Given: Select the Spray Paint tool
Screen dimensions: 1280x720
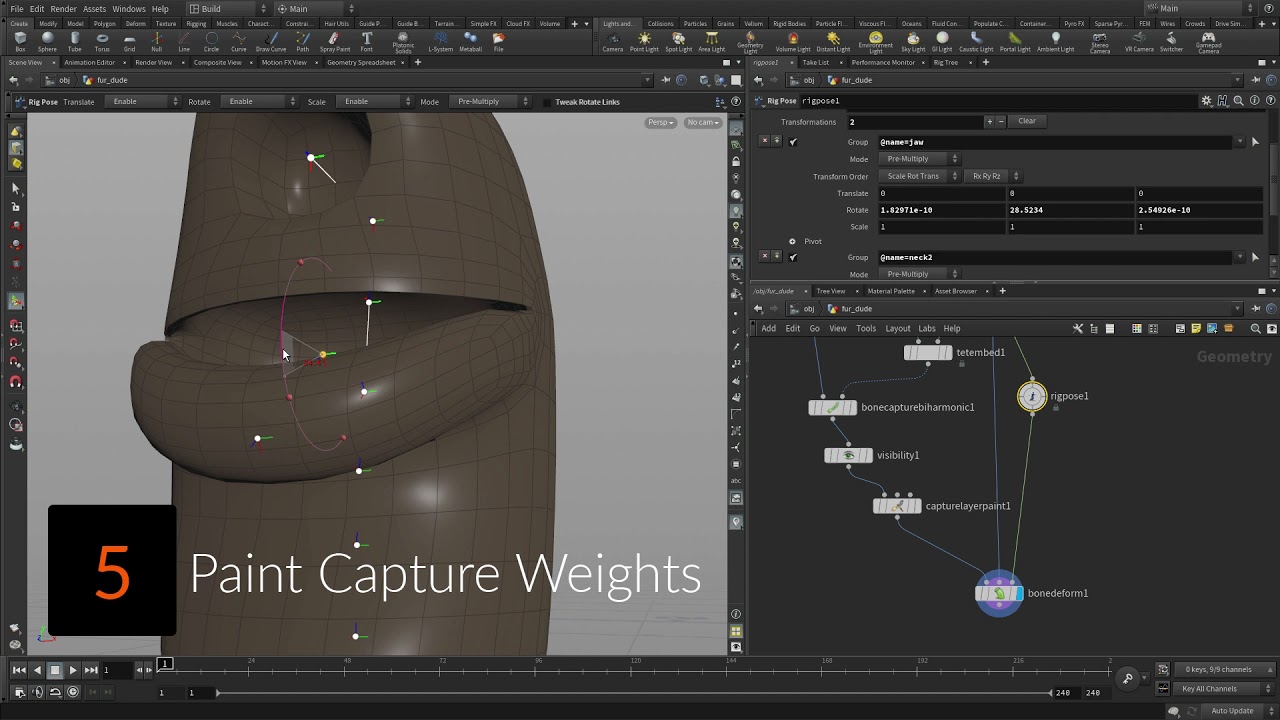Looking at the screenshot, I should coord(335,42).
